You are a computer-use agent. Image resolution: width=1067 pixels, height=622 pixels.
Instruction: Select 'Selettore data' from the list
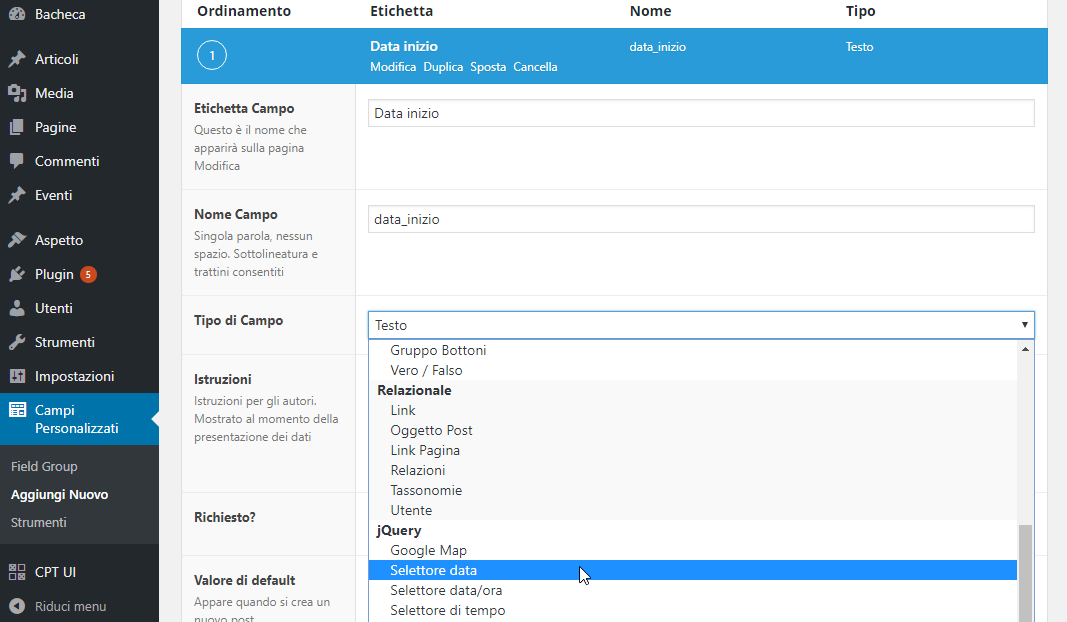coord(433,570)
